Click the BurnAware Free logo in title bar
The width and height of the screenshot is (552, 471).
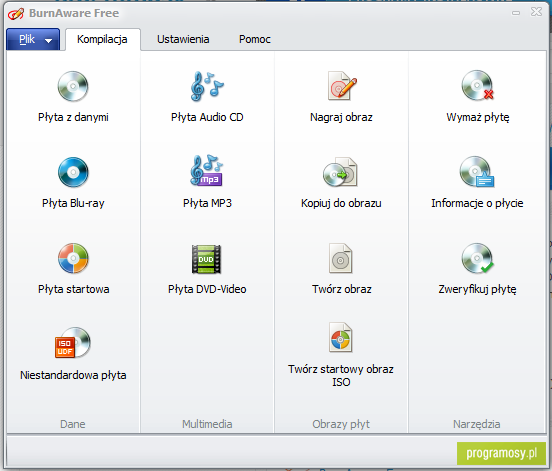[x=16, y=14]
